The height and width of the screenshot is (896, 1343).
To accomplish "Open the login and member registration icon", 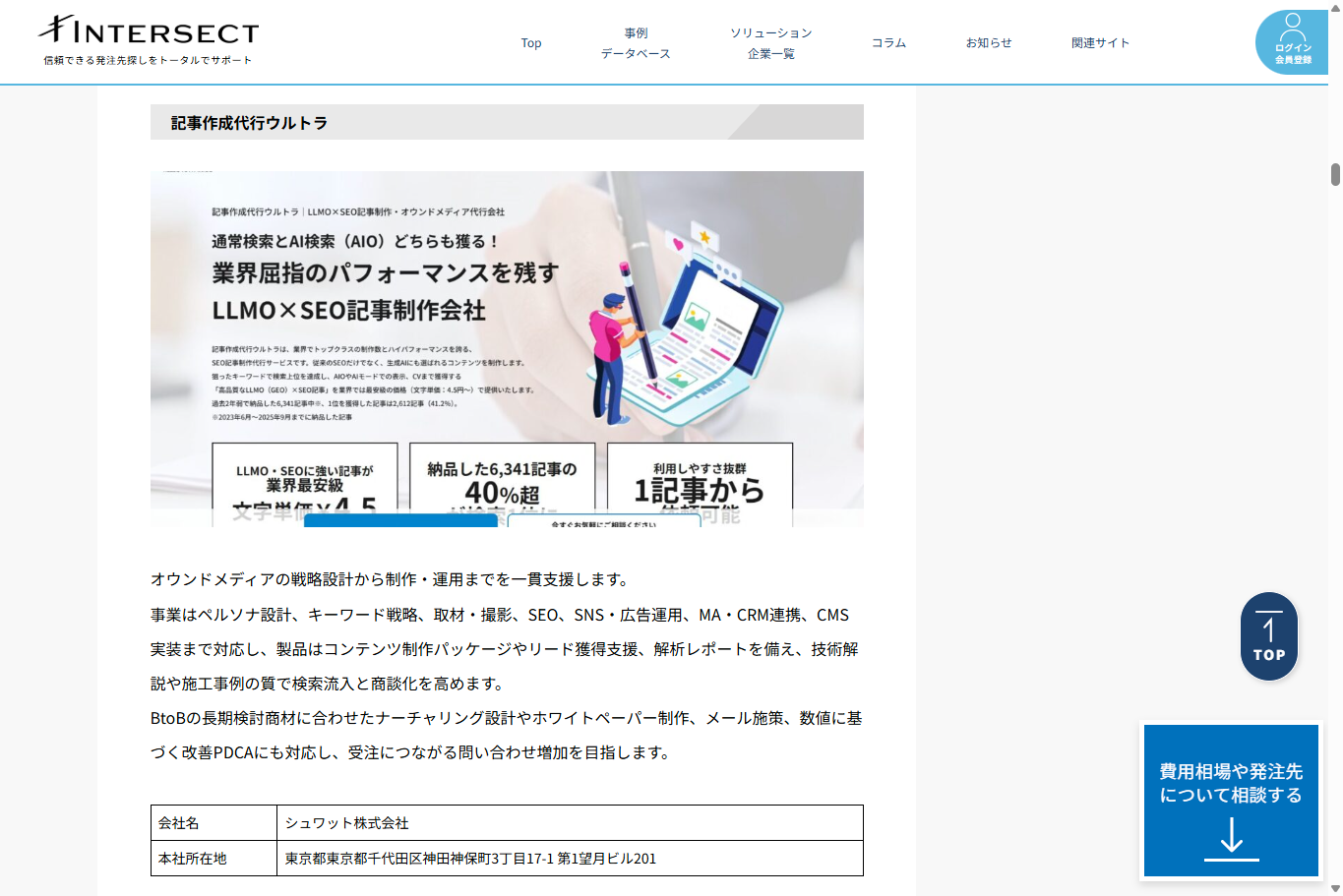I will click(x=1292, y=42).
